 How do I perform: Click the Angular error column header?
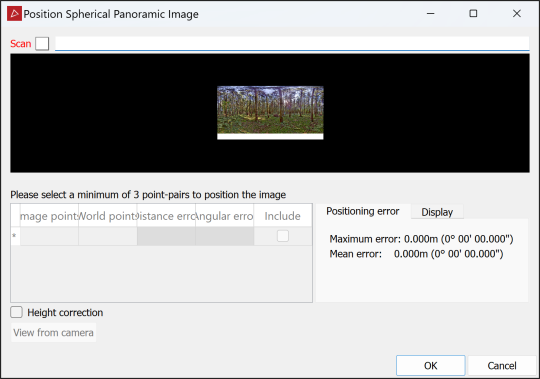(x=225, y=216)
